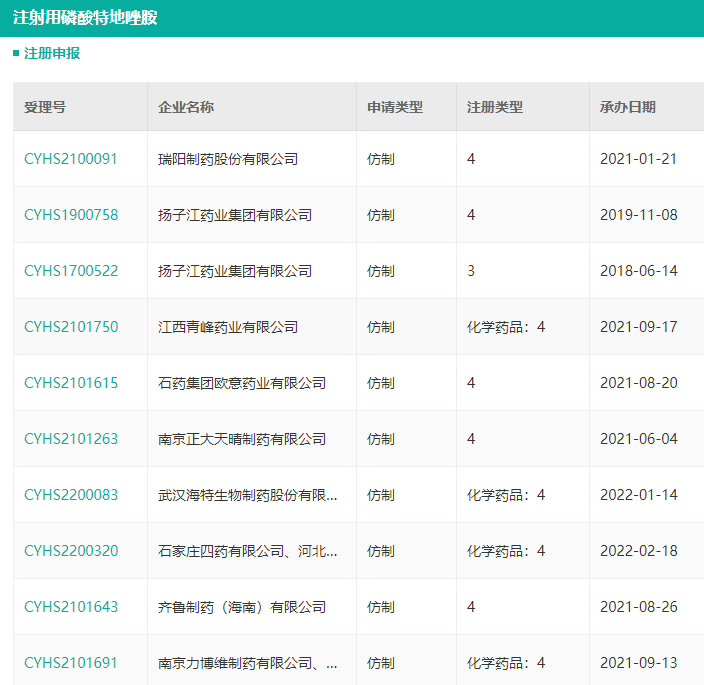Click registration type 3 in CYHS1700522 row
Screen dimensions: 704x685
pos(471,271)
